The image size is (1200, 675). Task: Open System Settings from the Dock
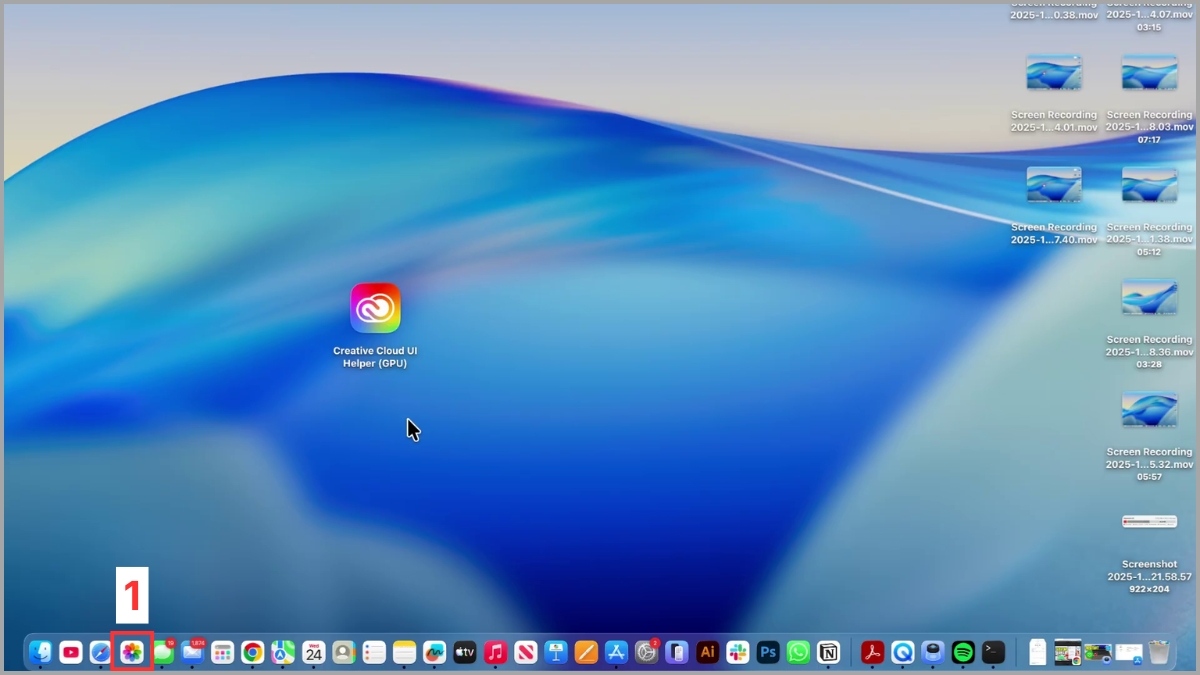645,652
